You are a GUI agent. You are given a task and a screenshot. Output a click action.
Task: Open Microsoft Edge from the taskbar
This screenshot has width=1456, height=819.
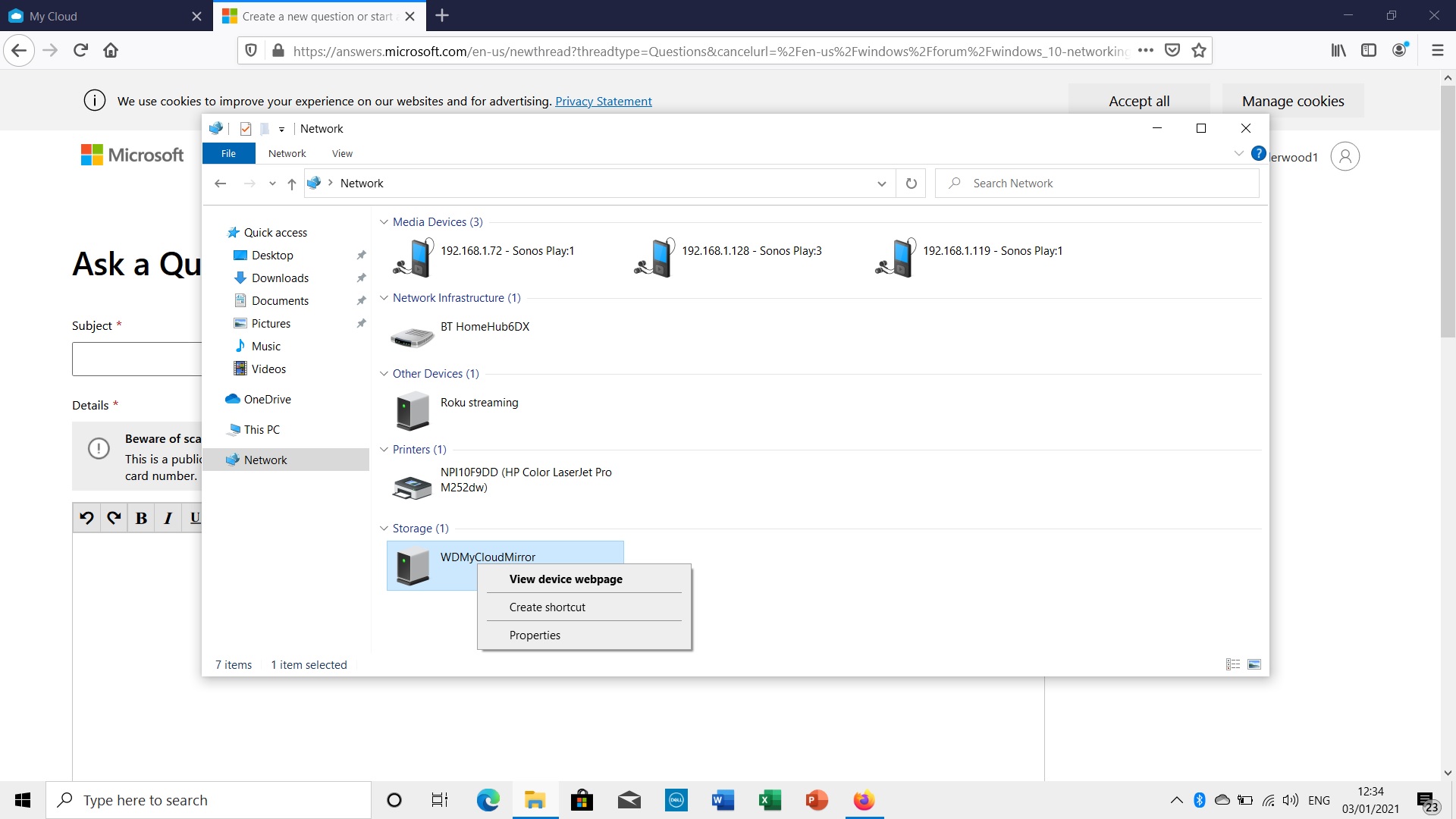(x=488, y=800)
